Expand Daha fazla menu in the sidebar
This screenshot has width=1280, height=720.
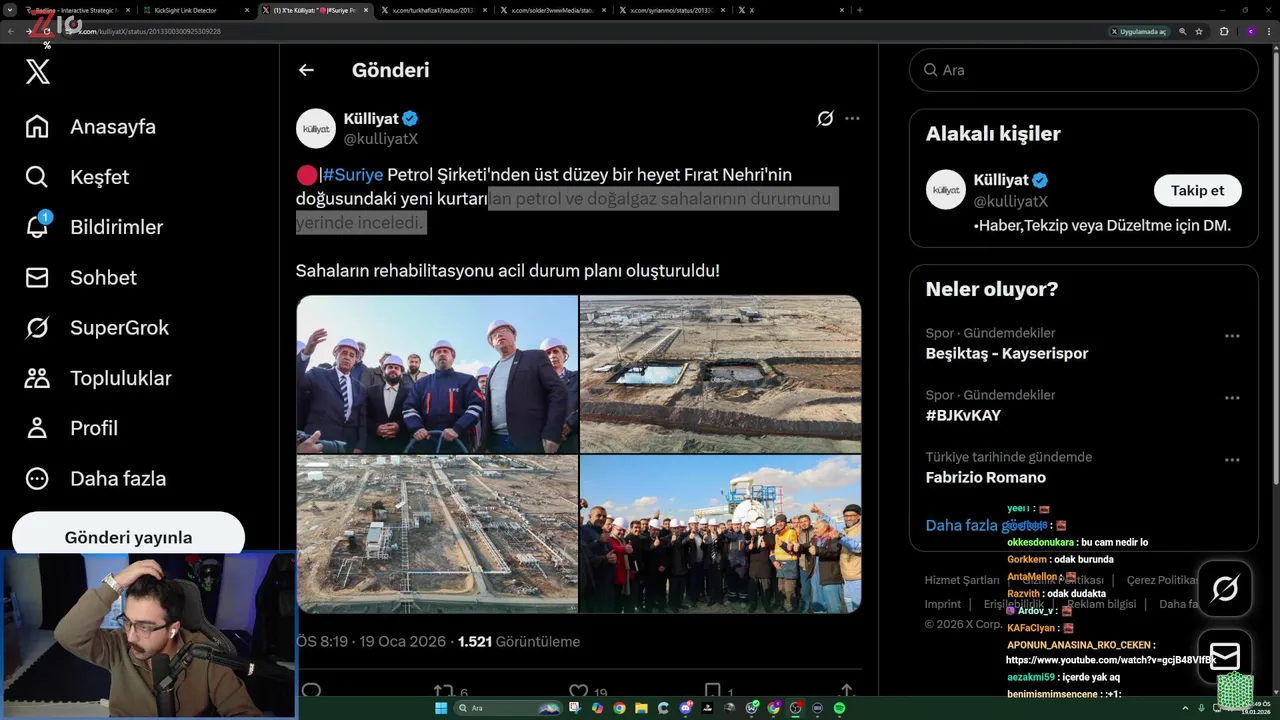[x=96, y=478]
